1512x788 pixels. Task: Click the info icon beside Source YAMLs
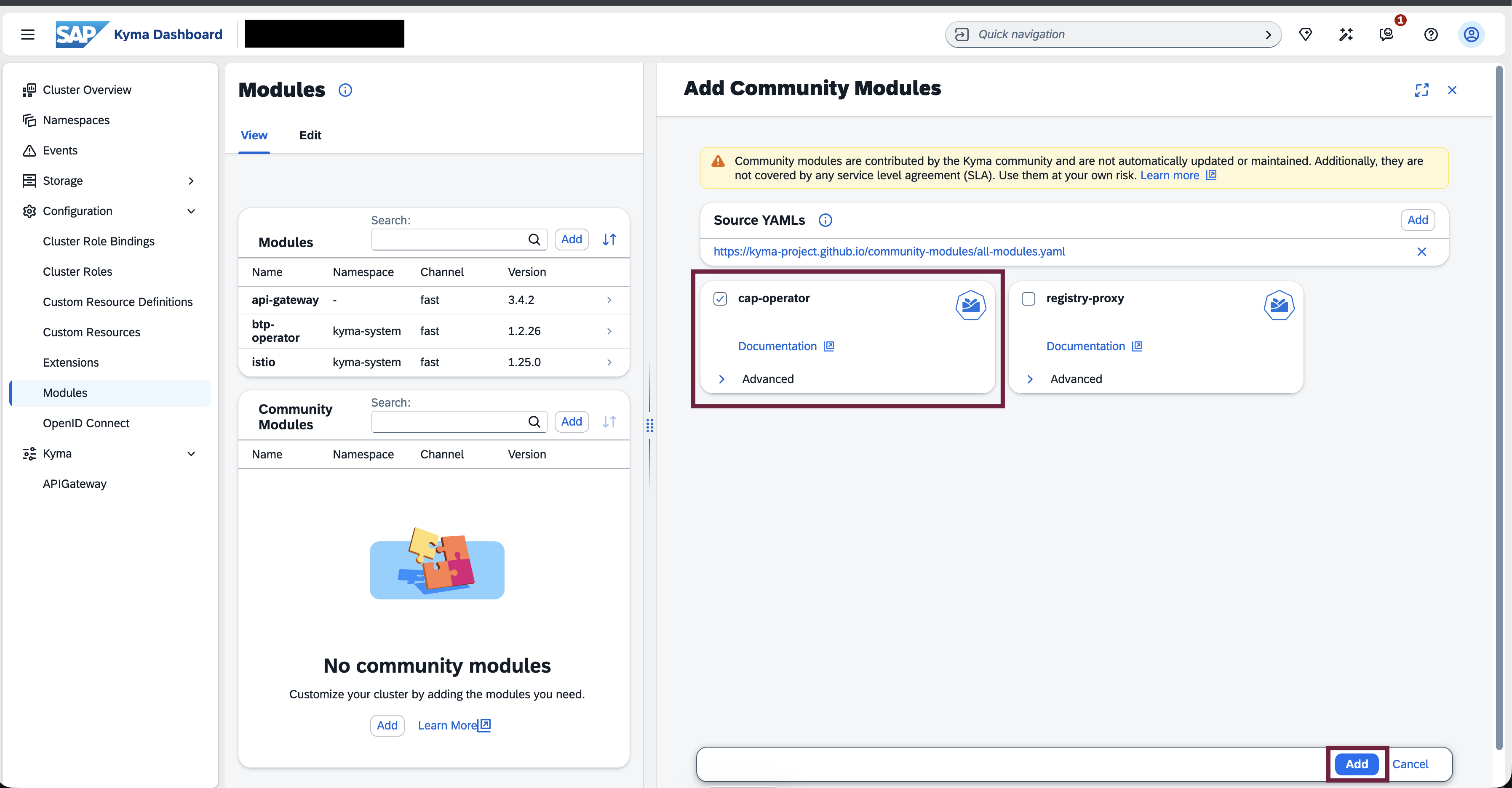(x=825, y=220)
